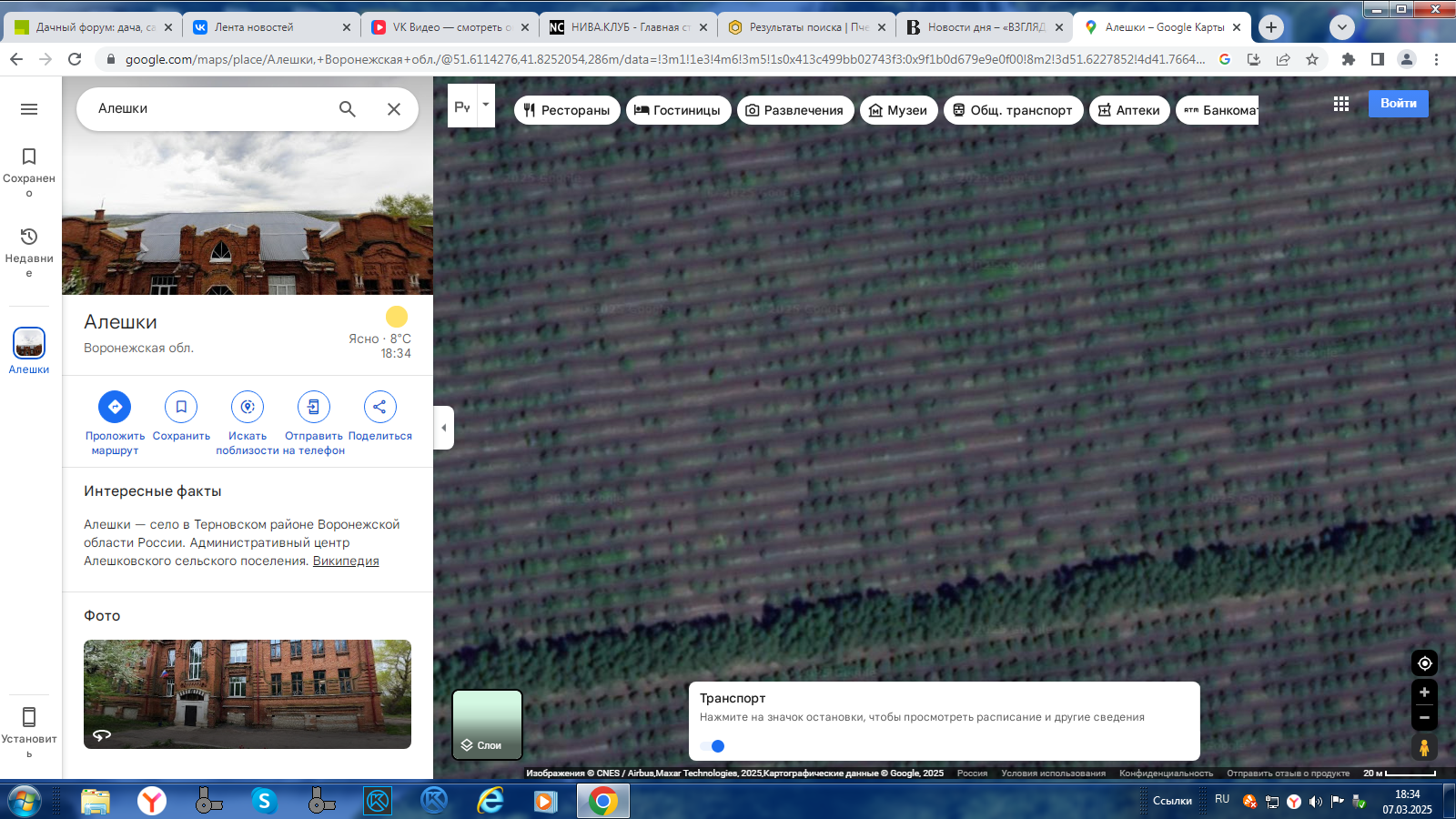
Task: Click the Share (Поделиться) icon
Action: point(379,407)
